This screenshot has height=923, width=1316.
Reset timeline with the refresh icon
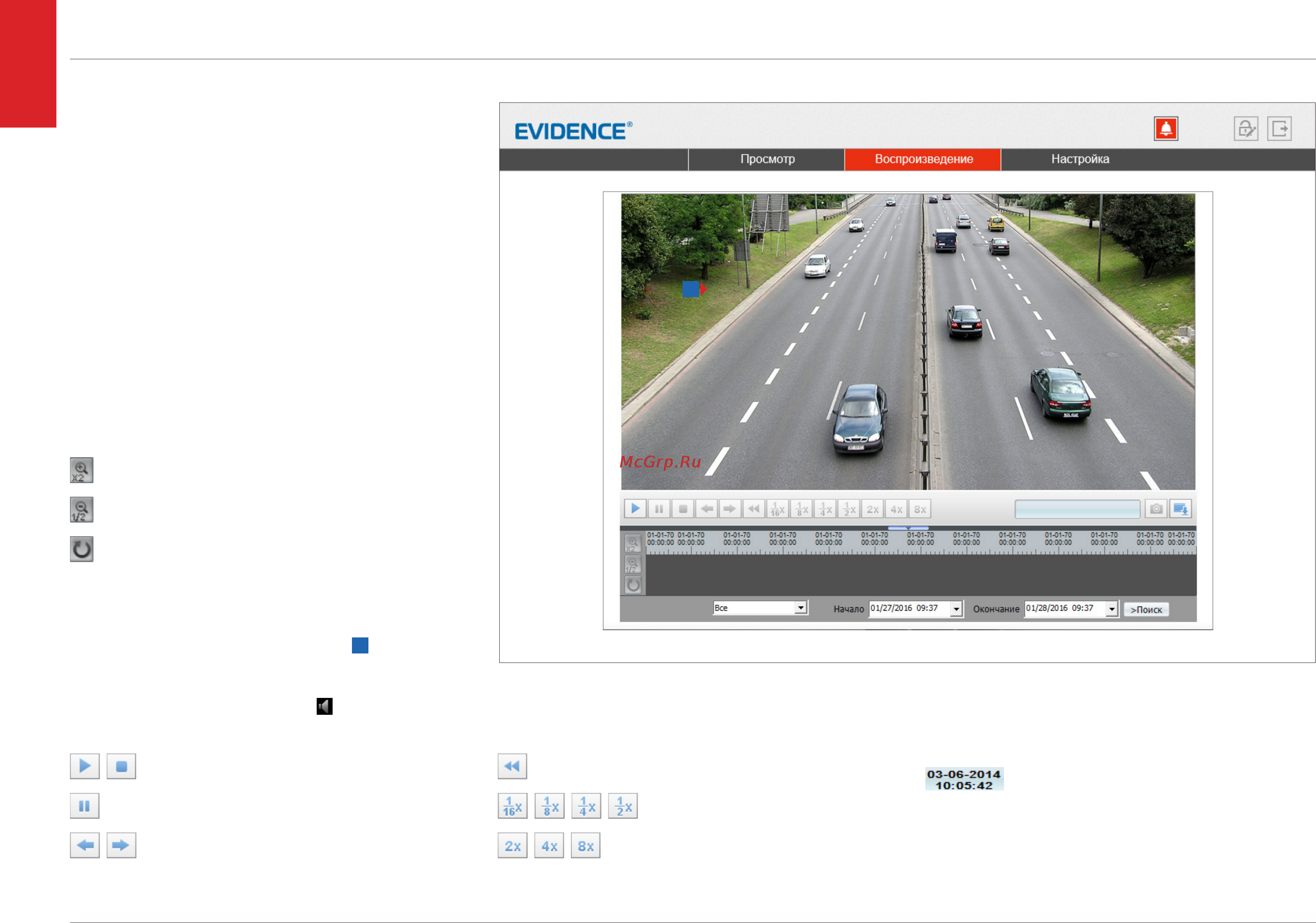(633, 585)
